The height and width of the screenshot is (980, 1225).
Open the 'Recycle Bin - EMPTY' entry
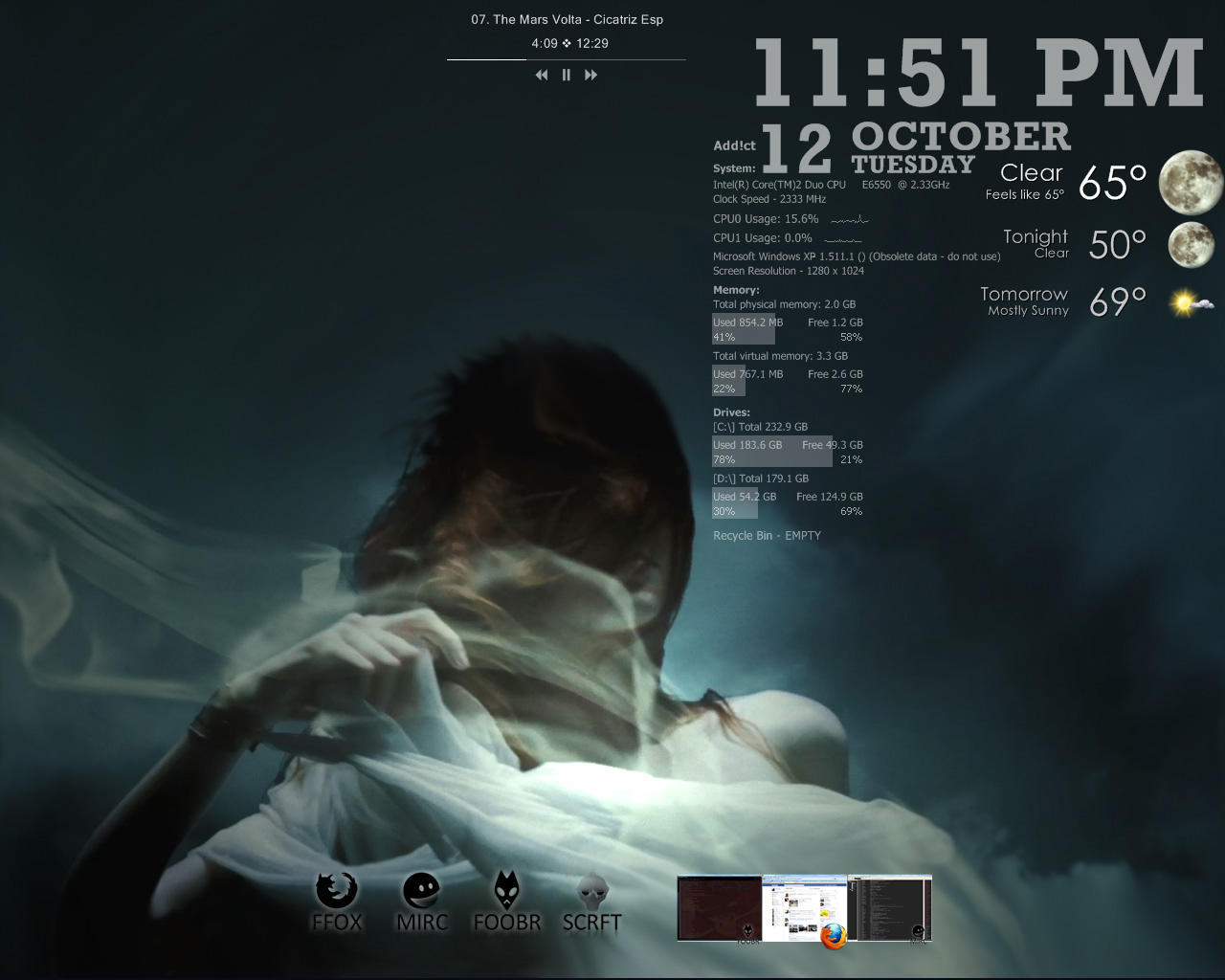pos(767,536)
